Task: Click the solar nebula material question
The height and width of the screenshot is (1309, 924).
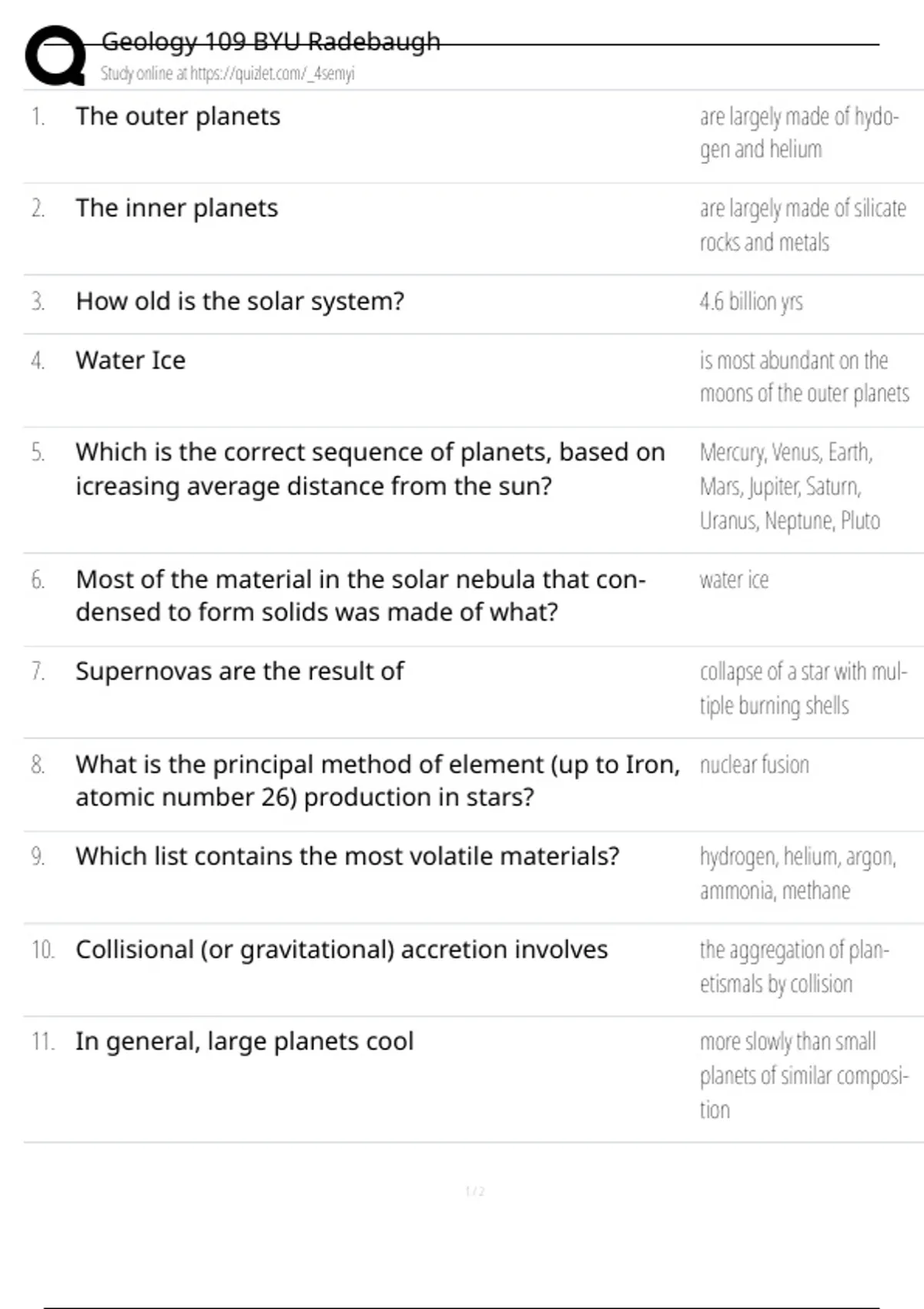Action: [360, 595]
